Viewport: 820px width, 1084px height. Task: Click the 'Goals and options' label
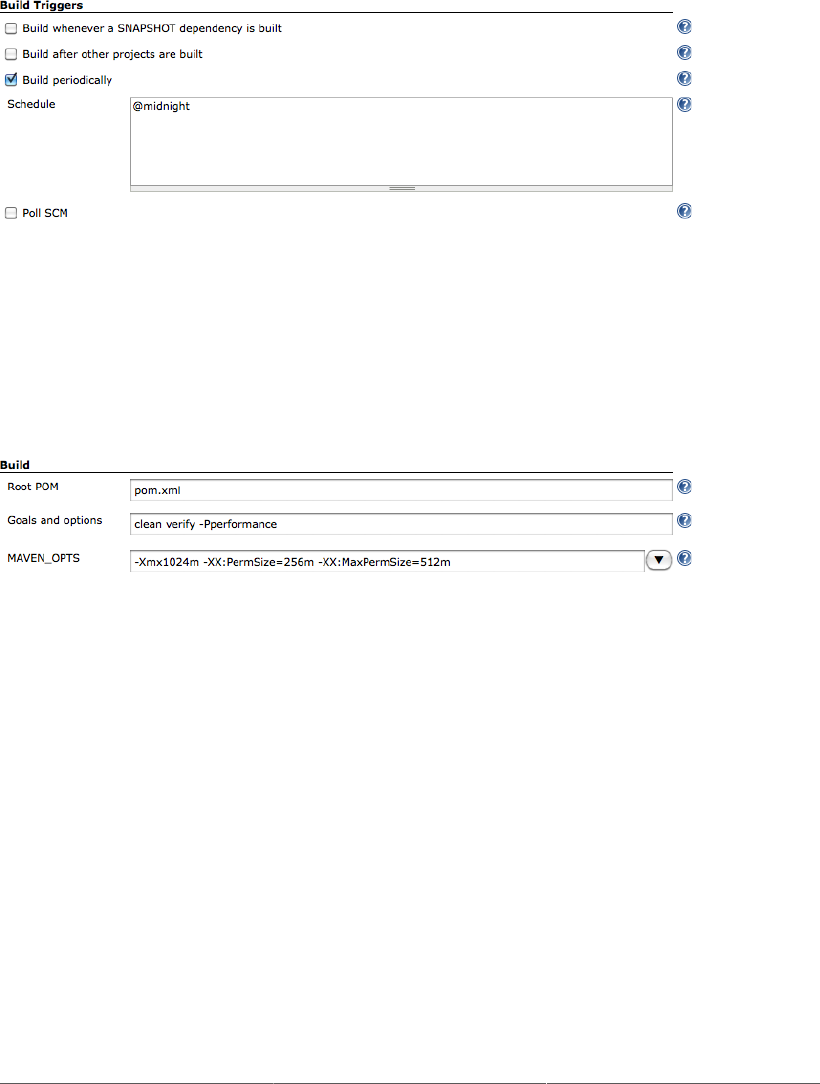55,521
